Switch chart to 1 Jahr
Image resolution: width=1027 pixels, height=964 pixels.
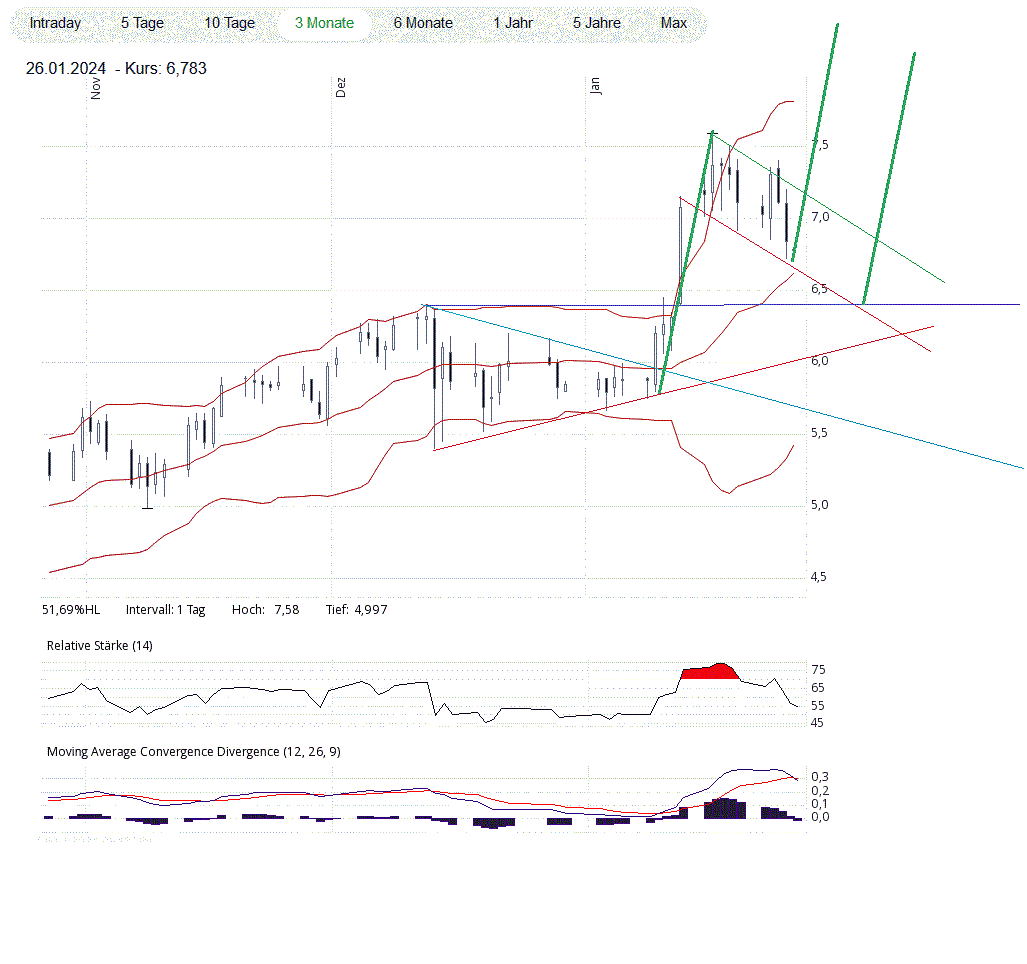[513, 24]
